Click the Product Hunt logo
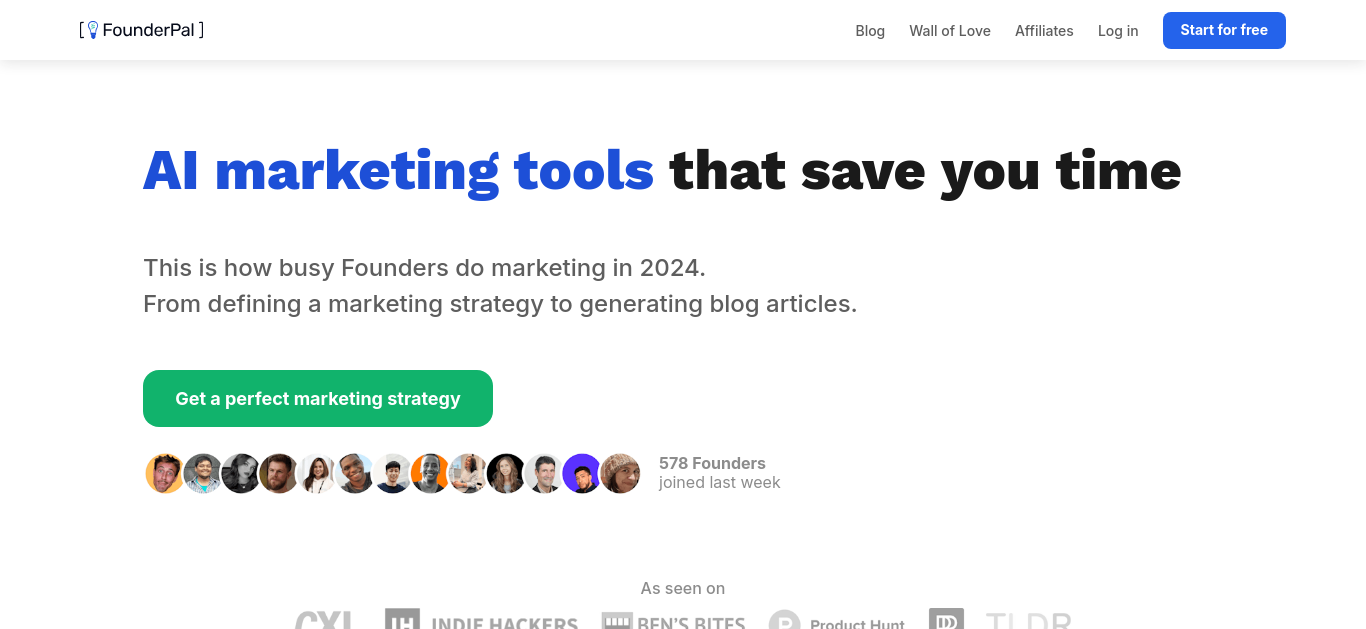1366x629 pixels. coord(837,620)
